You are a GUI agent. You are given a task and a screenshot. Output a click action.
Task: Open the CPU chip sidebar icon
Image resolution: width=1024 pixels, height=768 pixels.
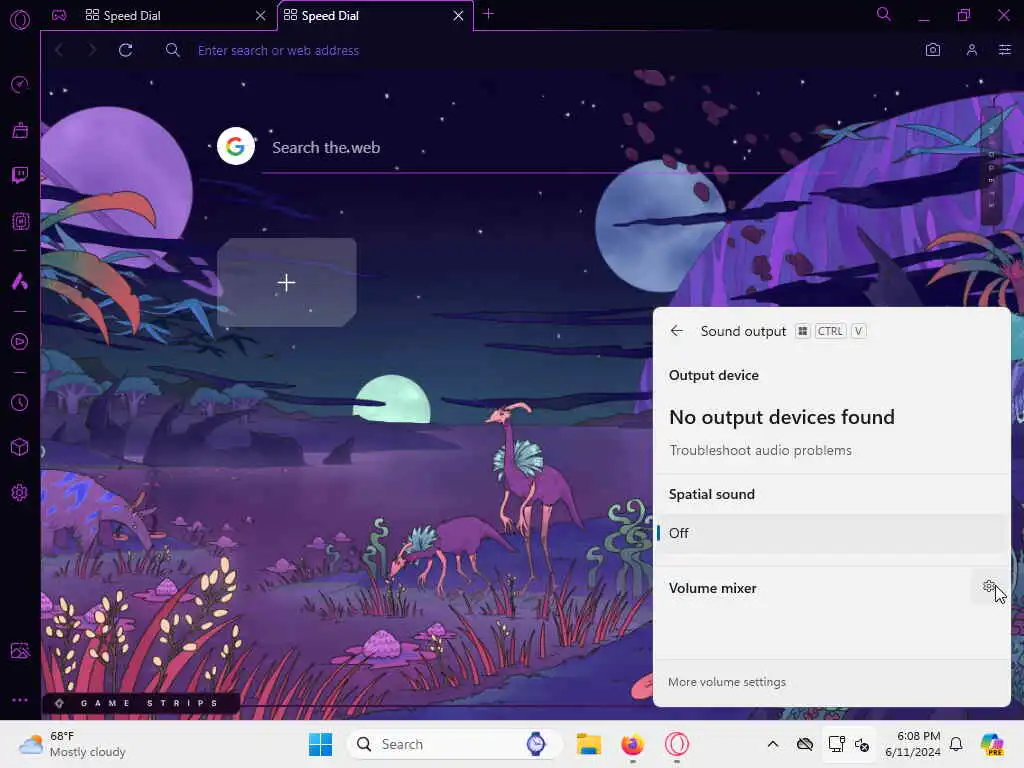pyautogui.click(x=20, y=221)
